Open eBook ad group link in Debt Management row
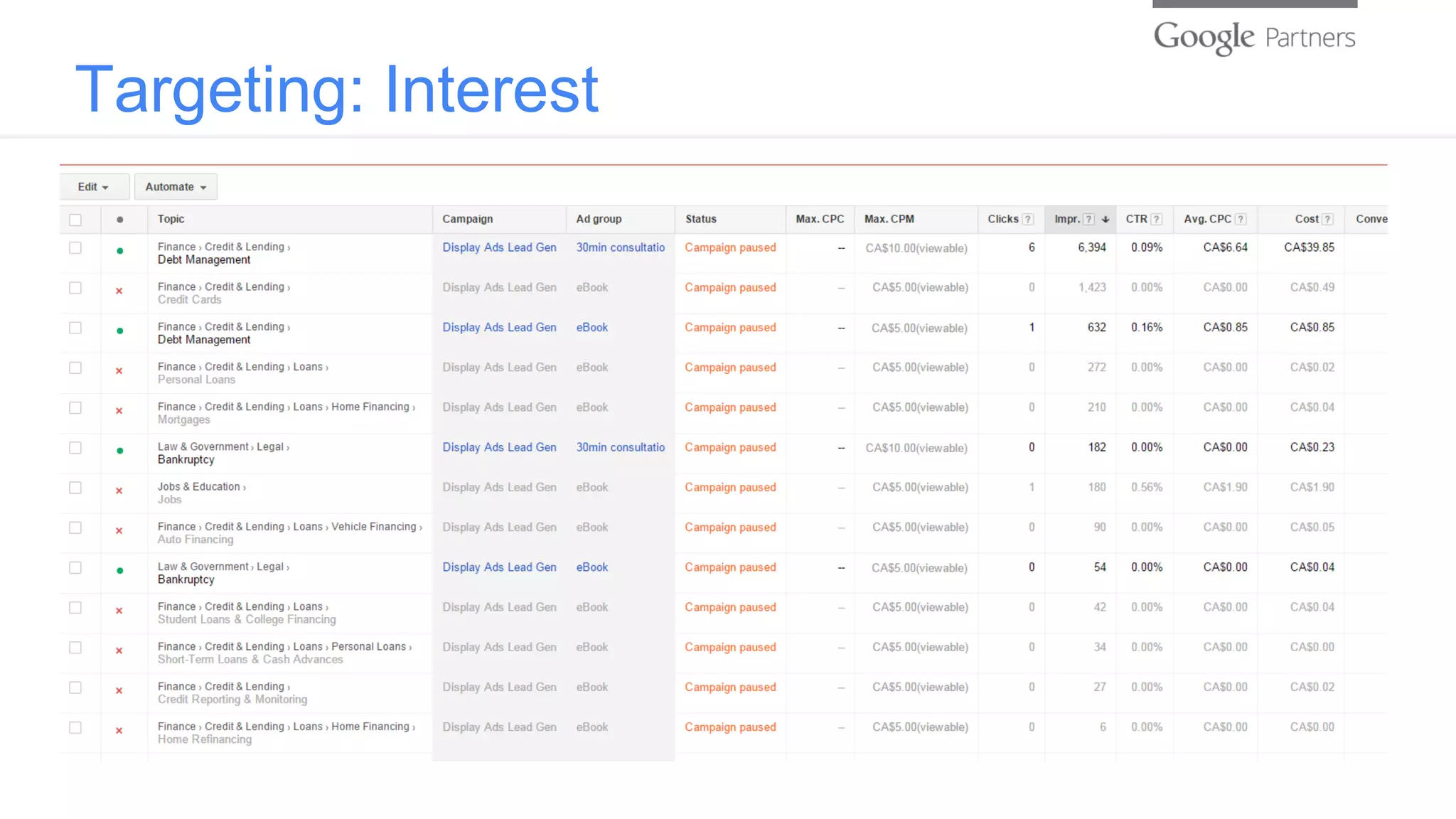Viewport: 1456px width, 819px height. [592, 327]
